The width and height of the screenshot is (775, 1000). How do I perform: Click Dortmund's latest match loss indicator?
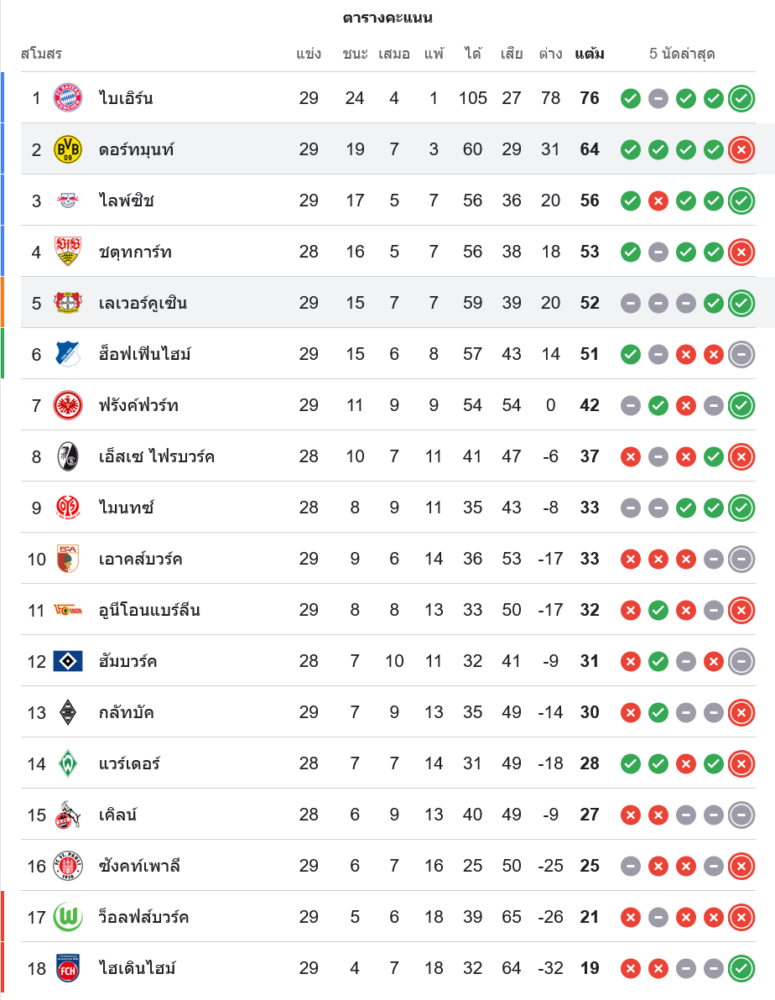(x=741, y=149)
